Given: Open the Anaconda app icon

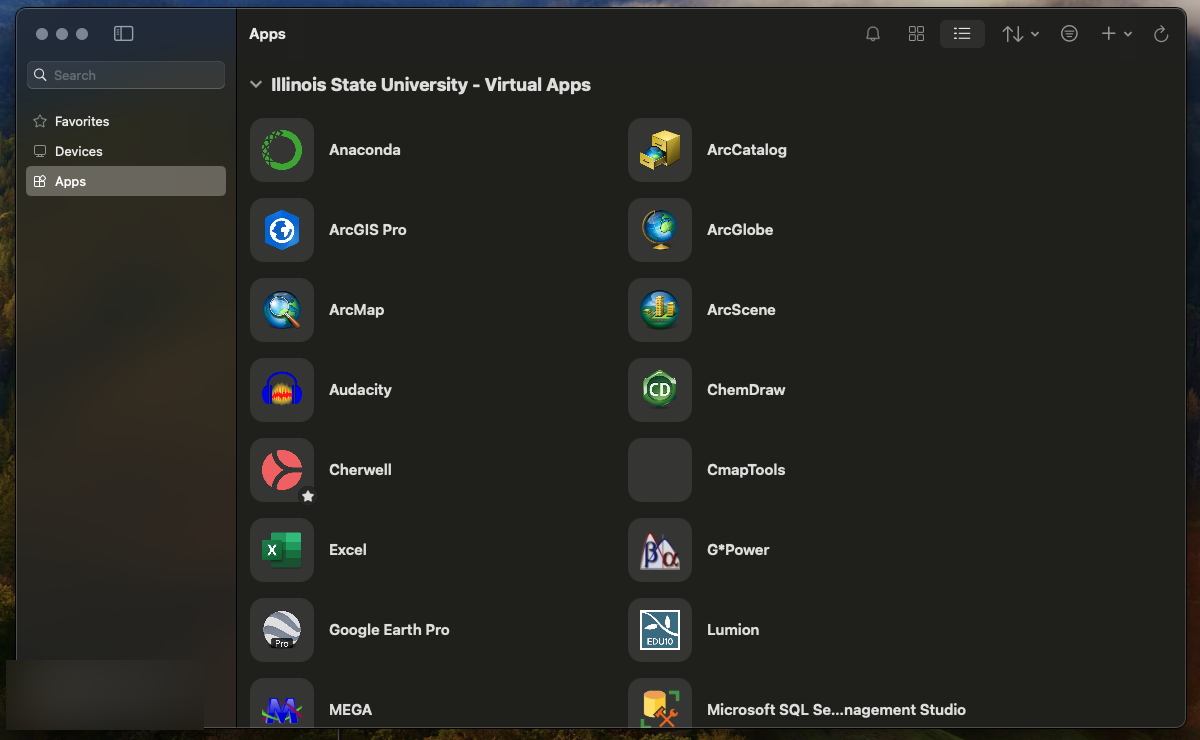Looking at the screenshot, I should (x=282, y=150).
